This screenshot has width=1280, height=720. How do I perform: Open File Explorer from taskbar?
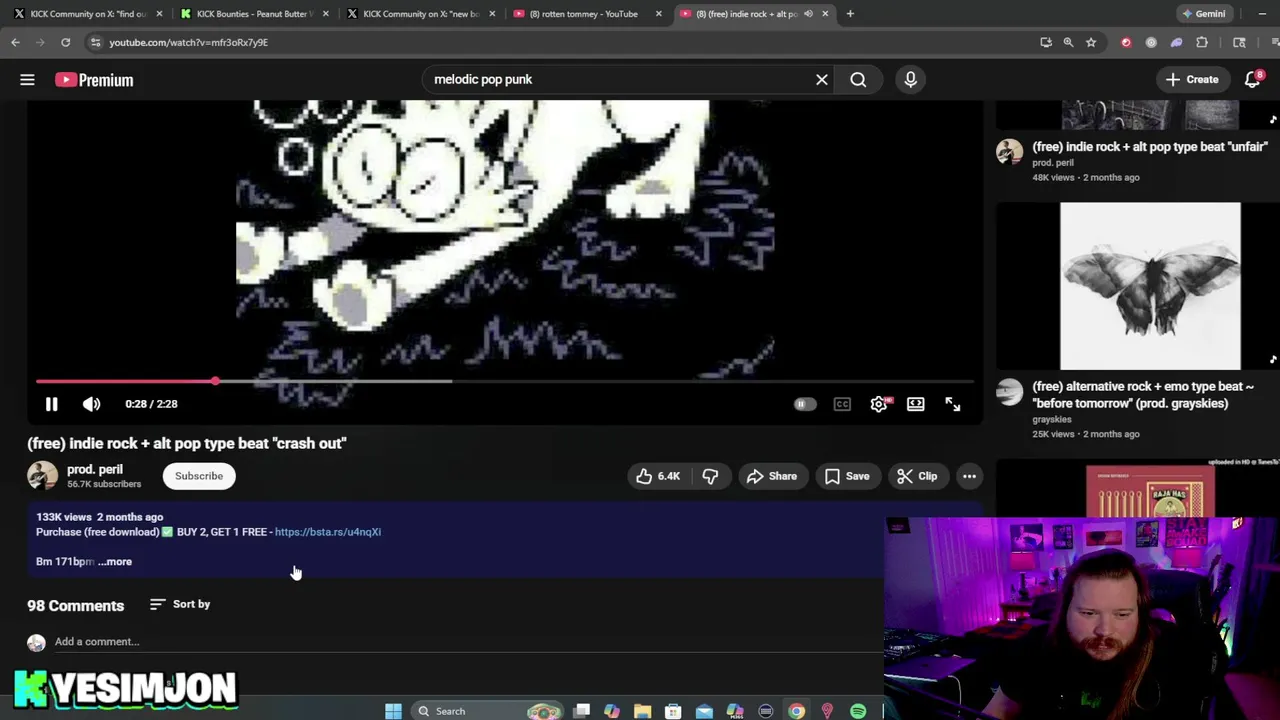click(642, 711)
